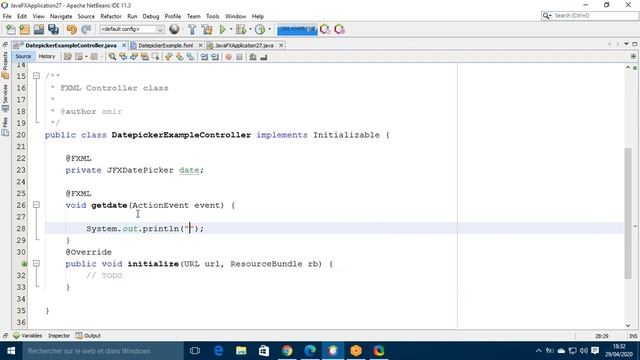The width and height of the screenshot is (640, 360).
Task: Click the globe browser icon in toolbar
Action: coord(174,29)
